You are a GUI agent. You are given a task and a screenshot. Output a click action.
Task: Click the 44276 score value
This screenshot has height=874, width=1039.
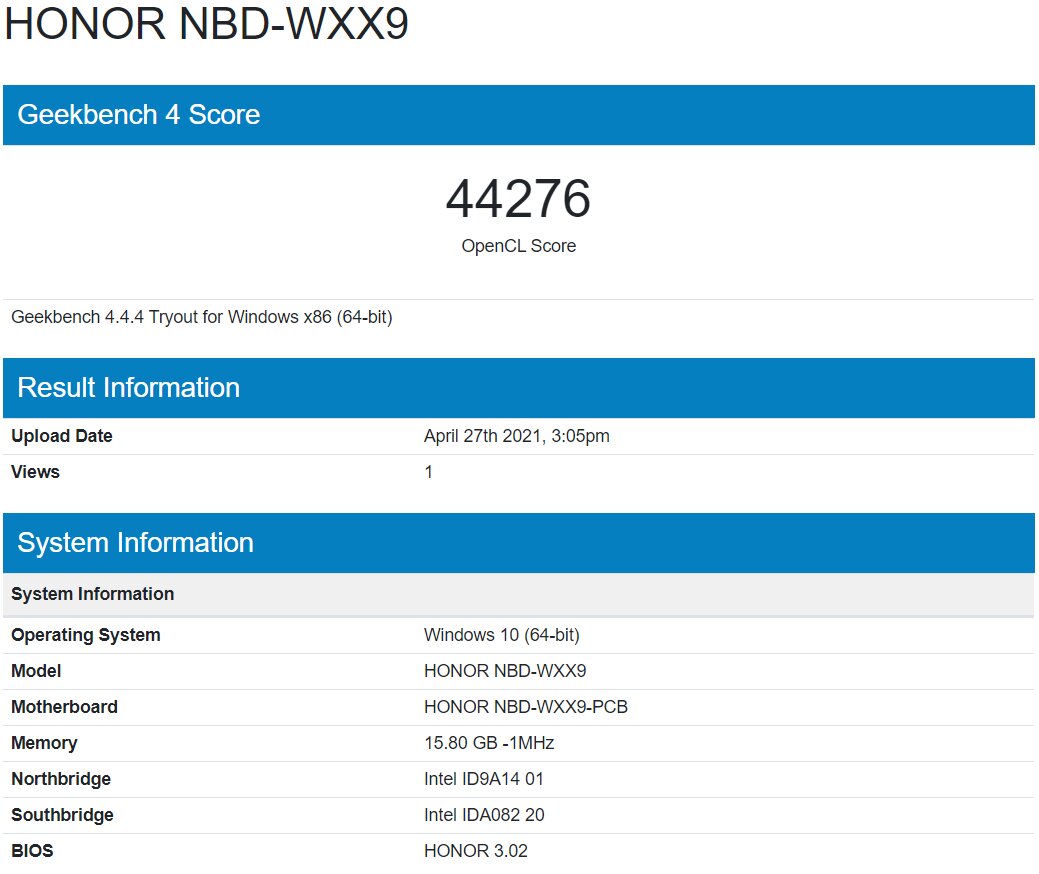518,198
